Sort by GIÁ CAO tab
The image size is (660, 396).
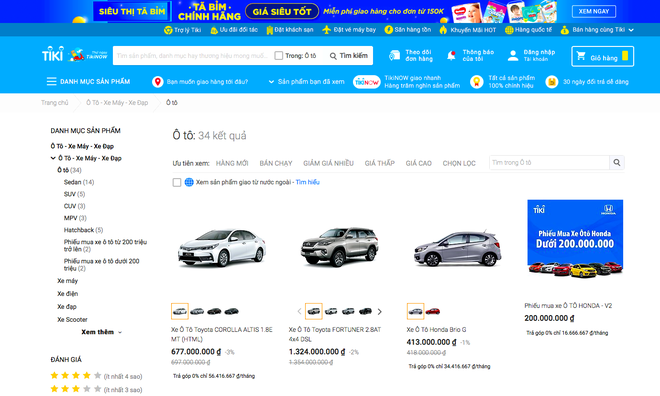(418, 163)
